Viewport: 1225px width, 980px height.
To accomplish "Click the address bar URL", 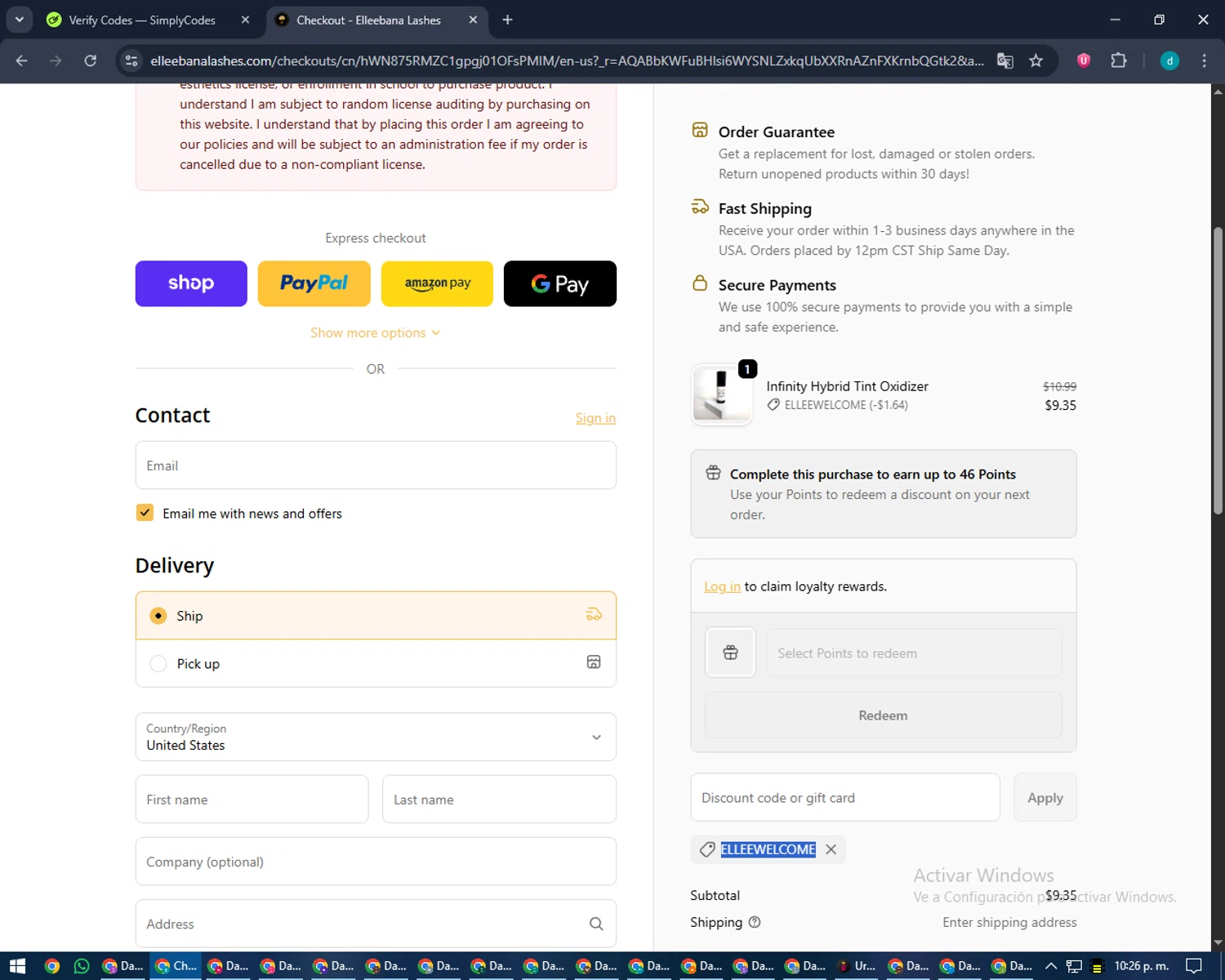I will (x=567, y=60).
